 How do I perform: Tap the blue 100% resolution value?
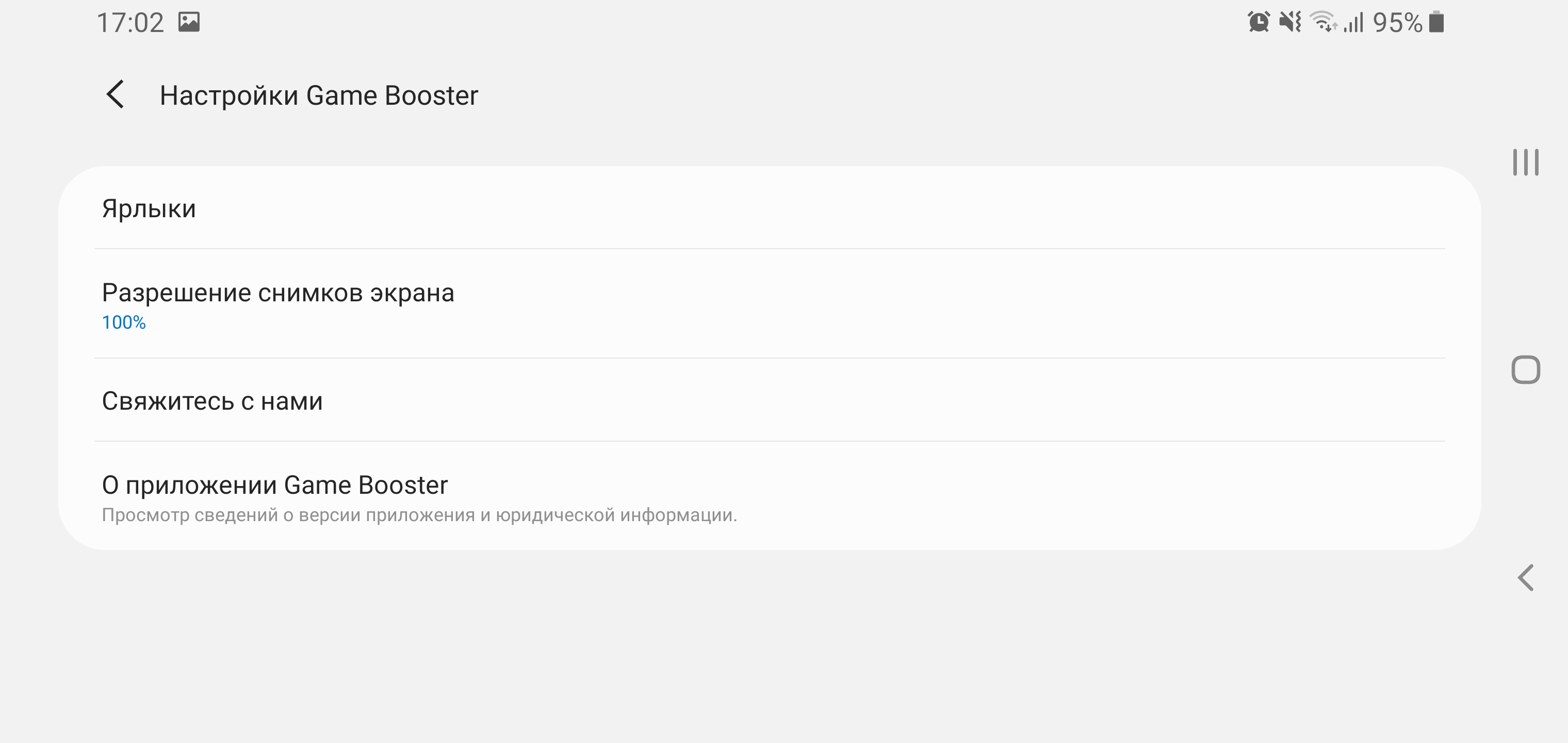(x=124, y=323)
